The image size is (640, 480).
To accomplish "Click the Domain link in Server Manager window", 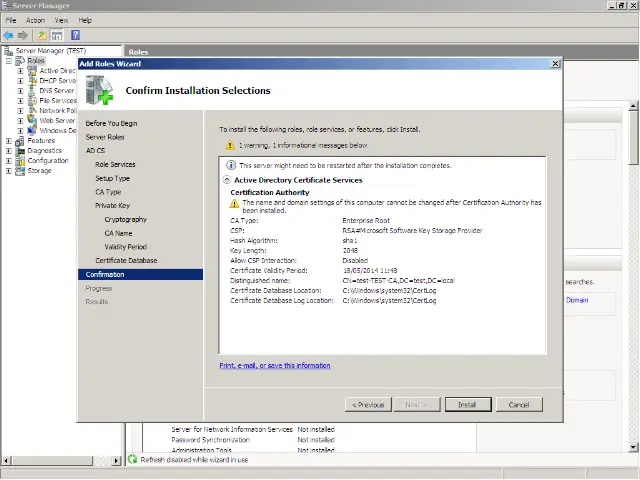I will [x=577, y=300].
